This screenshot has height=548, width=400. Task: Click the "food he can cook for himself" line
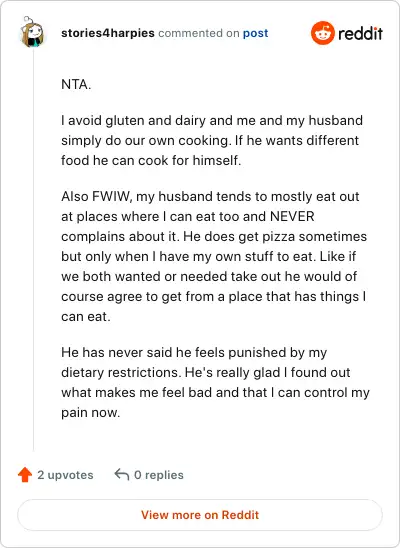[x=151, y=160]
